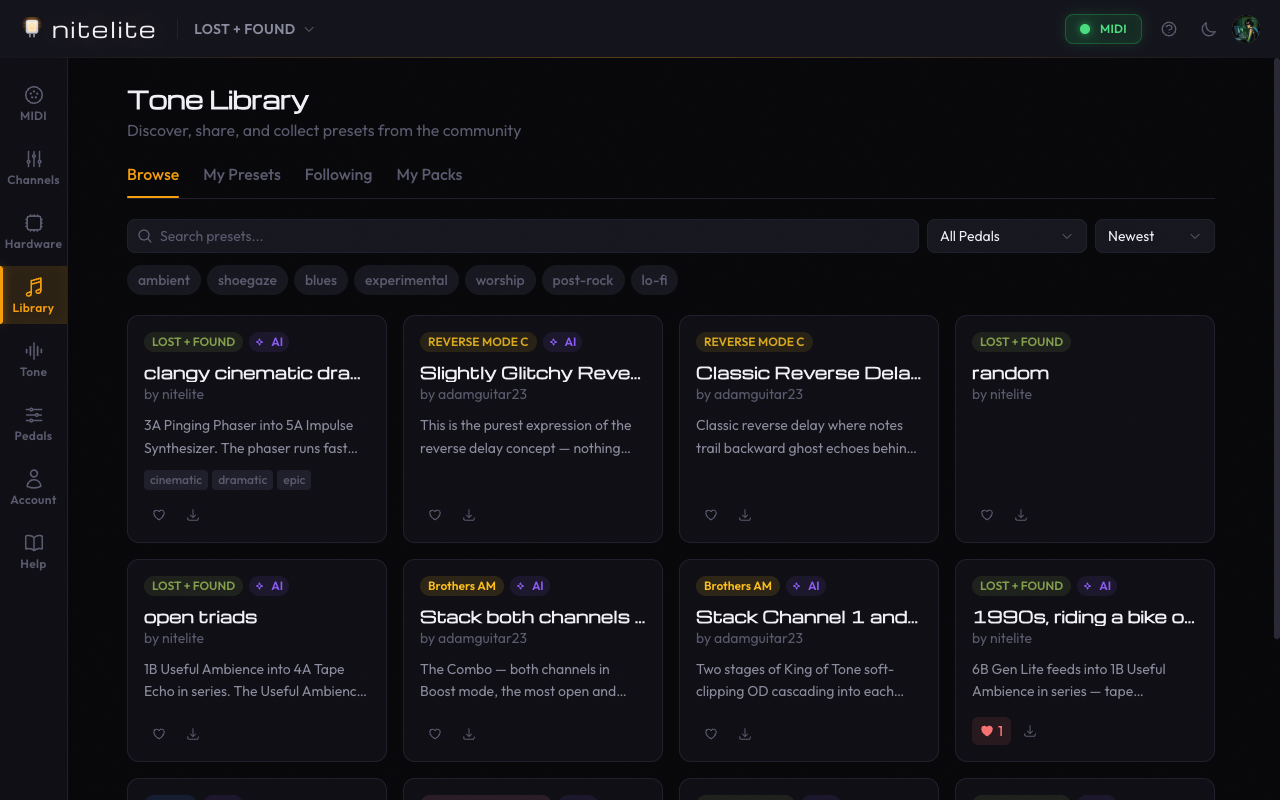Select the Channels icon in the sidebar
This screenshot has height=800, width=1280.
(x=33, y=167)
